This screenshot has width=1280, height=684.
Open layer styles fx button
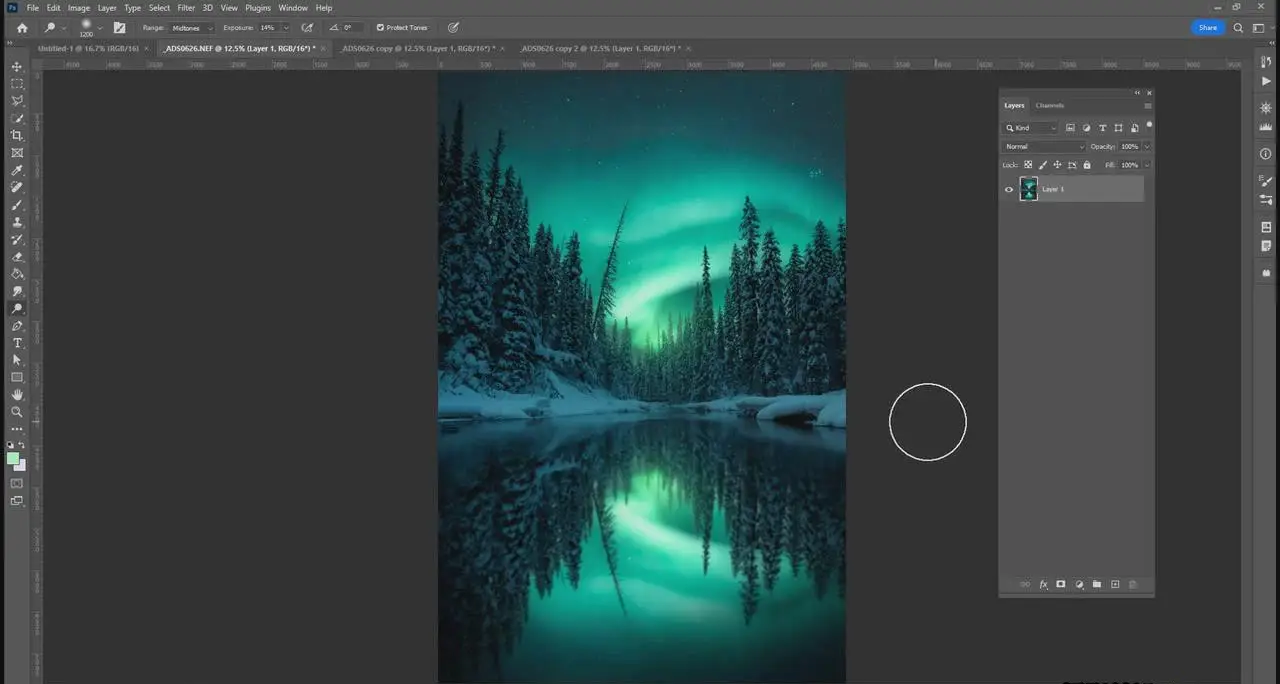point(1043,584)
